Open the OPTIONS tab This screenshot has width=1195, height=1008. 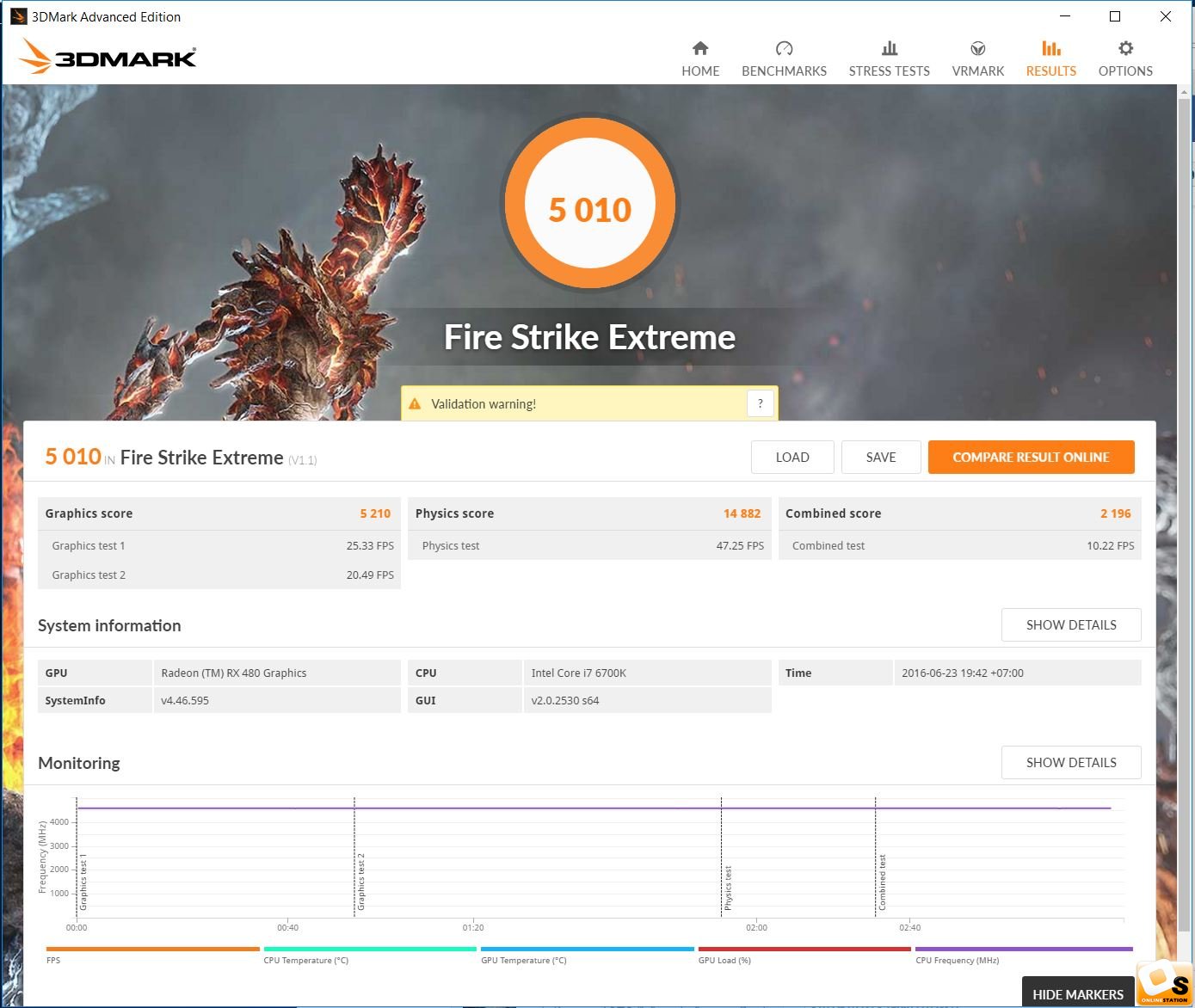pos(1125,59)
